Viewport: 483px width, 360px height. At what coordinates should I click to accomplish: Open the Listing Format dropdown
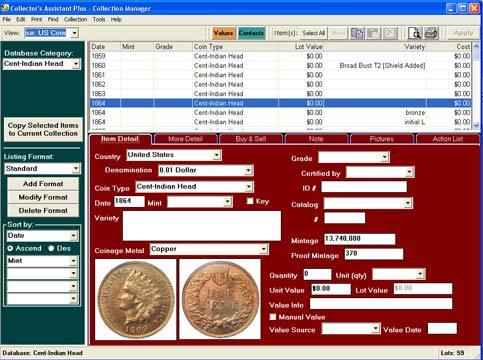[x=76, y=168]
